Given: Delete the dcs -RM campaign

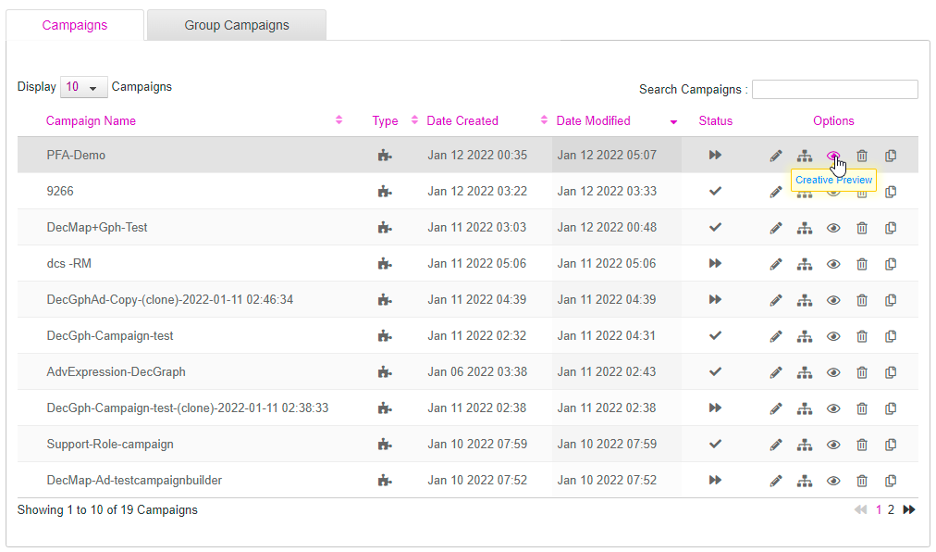Looking at the screenshot, I should click(861, 264).
